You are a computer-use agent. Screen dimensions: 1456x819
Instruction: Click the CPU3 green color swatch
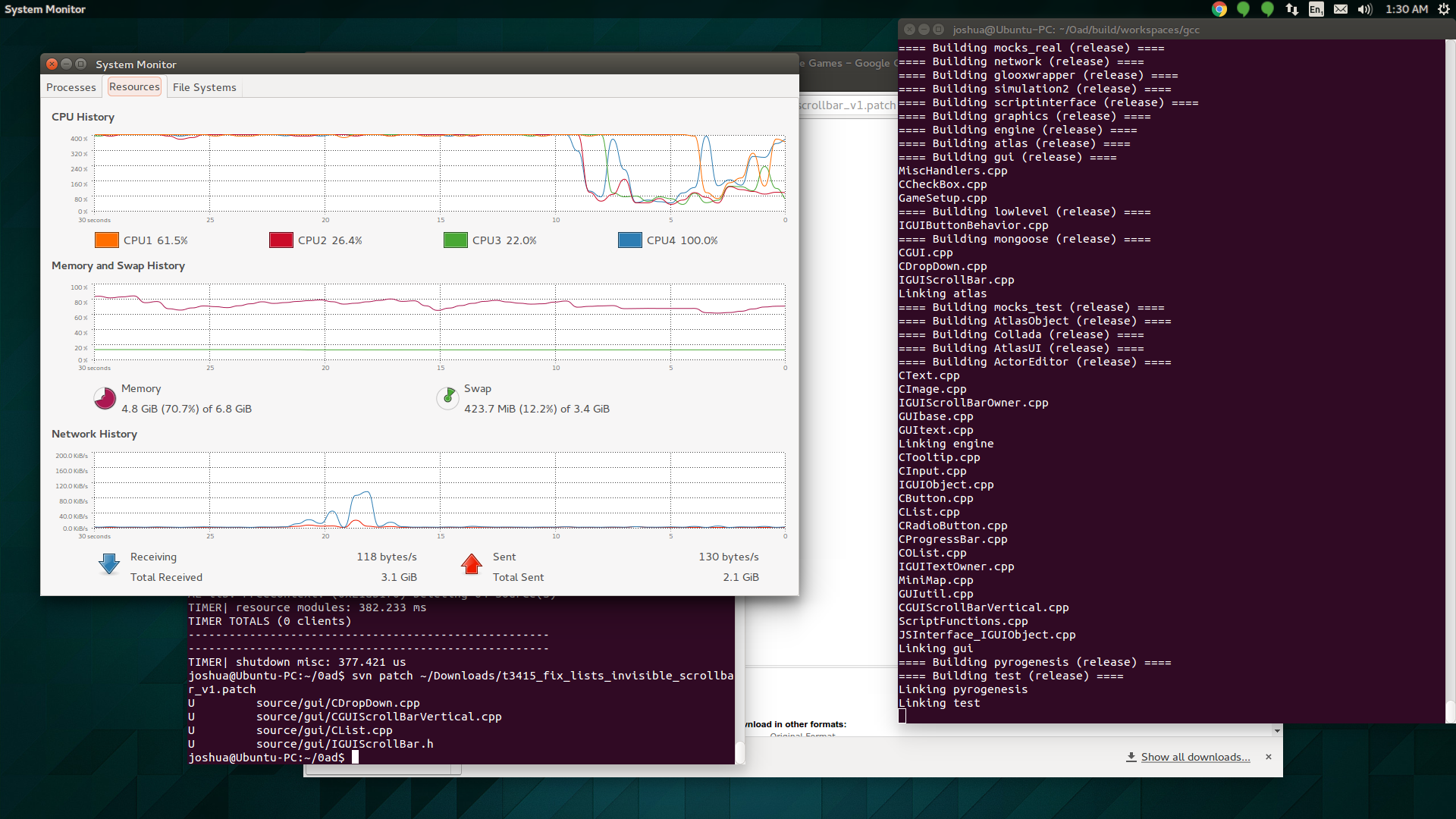pos(456,240)
